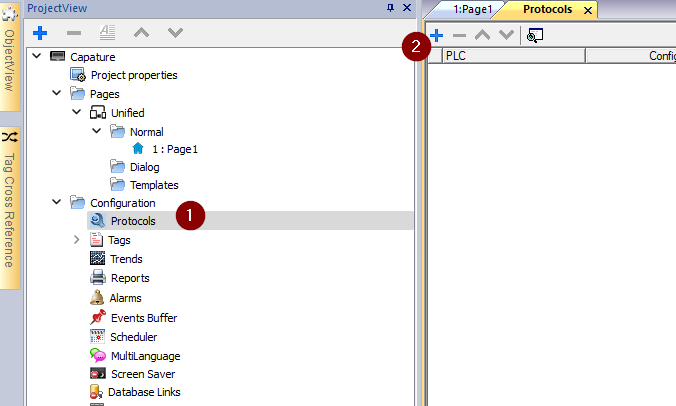
Task: Collapse the Configuration folder
Action: tap(56, 202)
